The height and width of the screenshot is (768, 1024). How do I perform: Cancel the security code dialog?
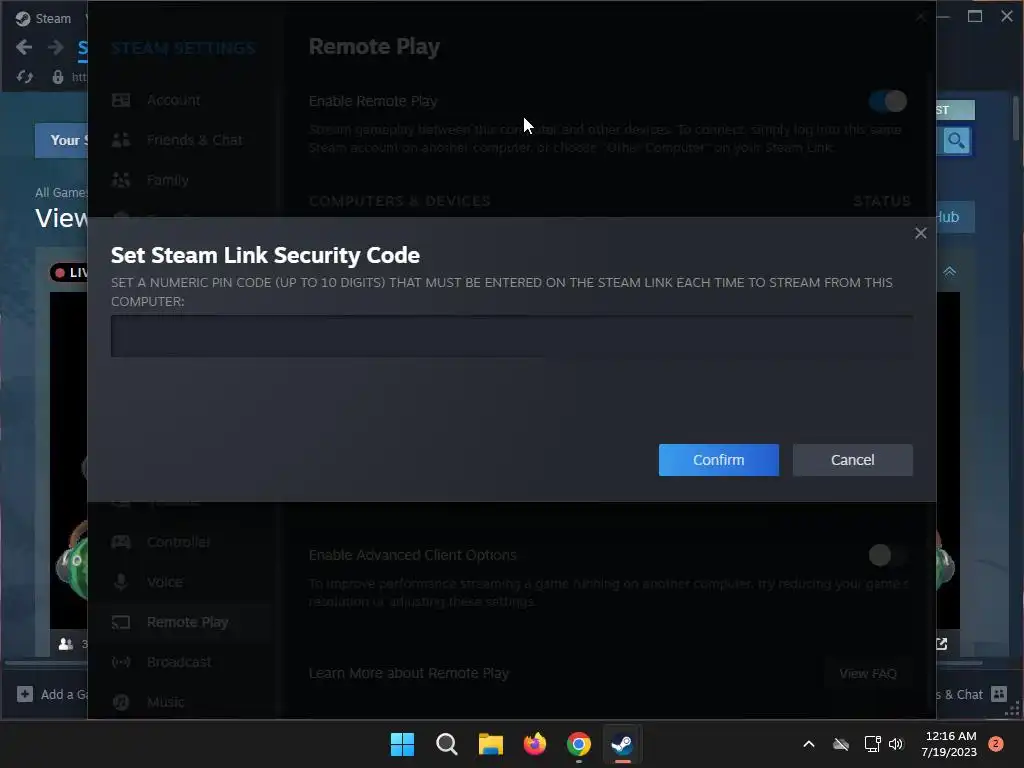click(x=852, y=460)
